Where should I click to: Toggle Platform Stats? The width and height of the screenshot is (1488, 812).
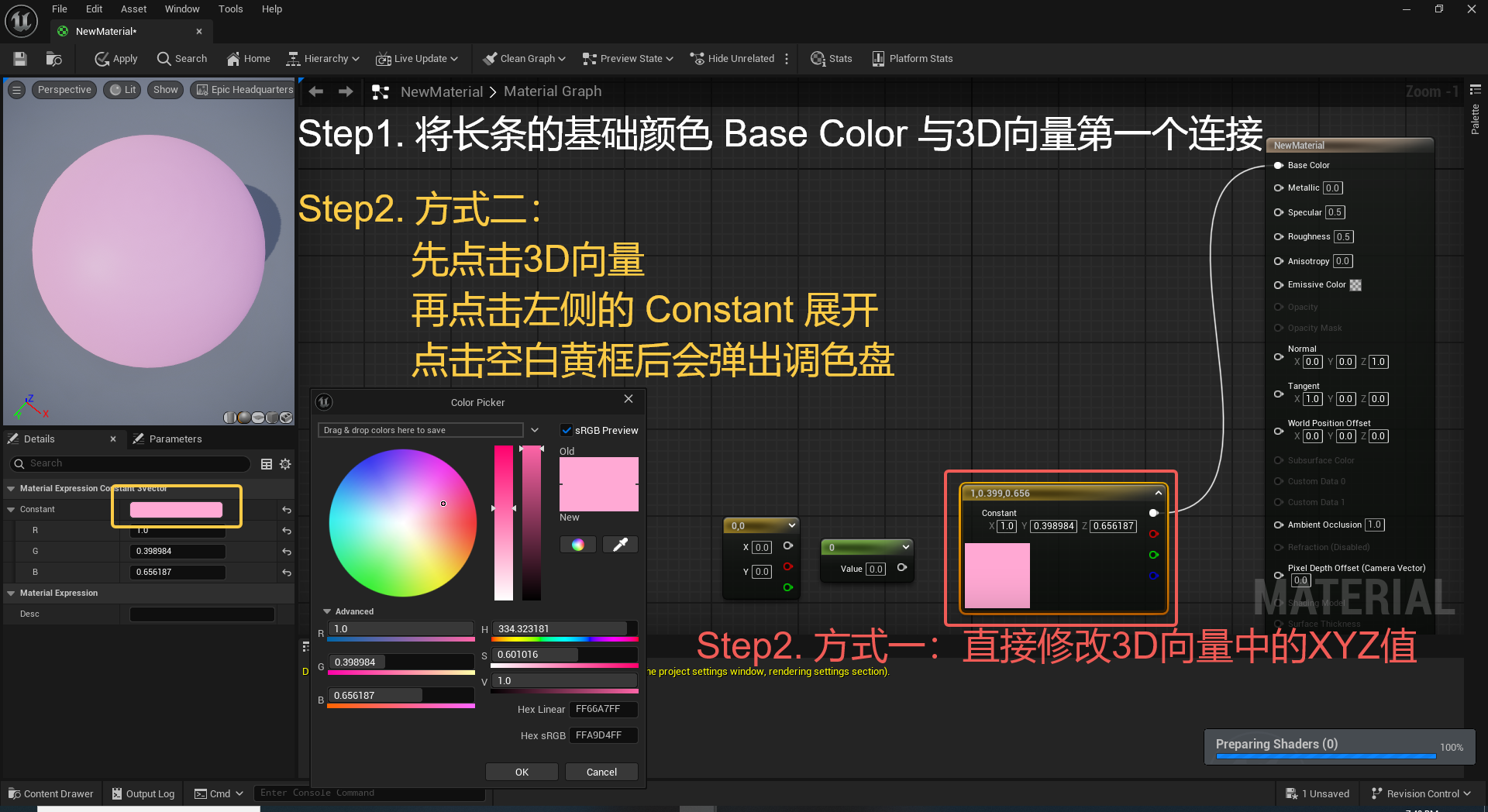pyautogui.click(x=912, y=59)
